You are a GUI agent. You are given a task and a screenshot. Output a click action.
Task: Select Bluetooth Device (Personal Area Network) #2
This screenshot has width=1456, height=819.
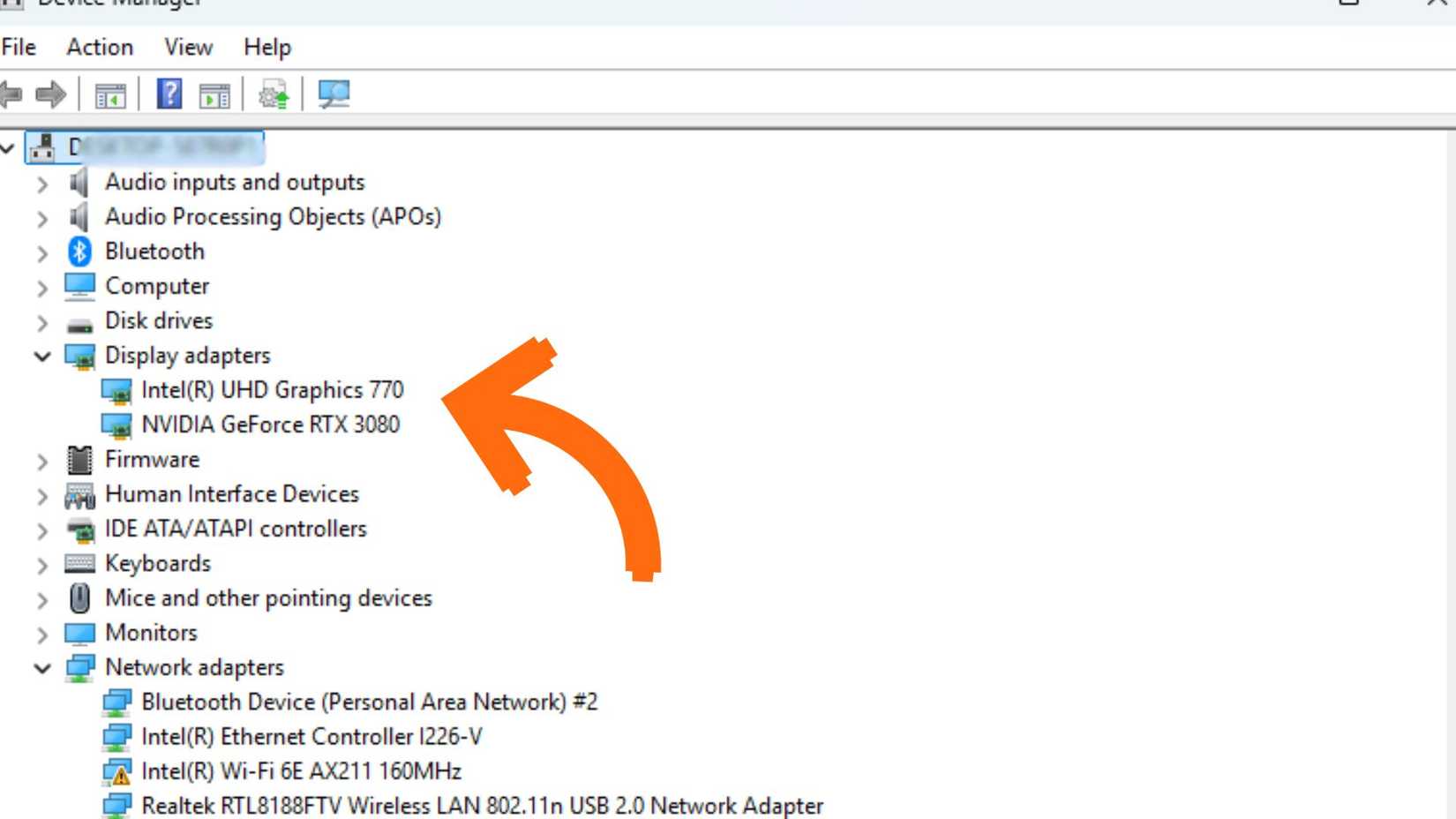(369, 703)
